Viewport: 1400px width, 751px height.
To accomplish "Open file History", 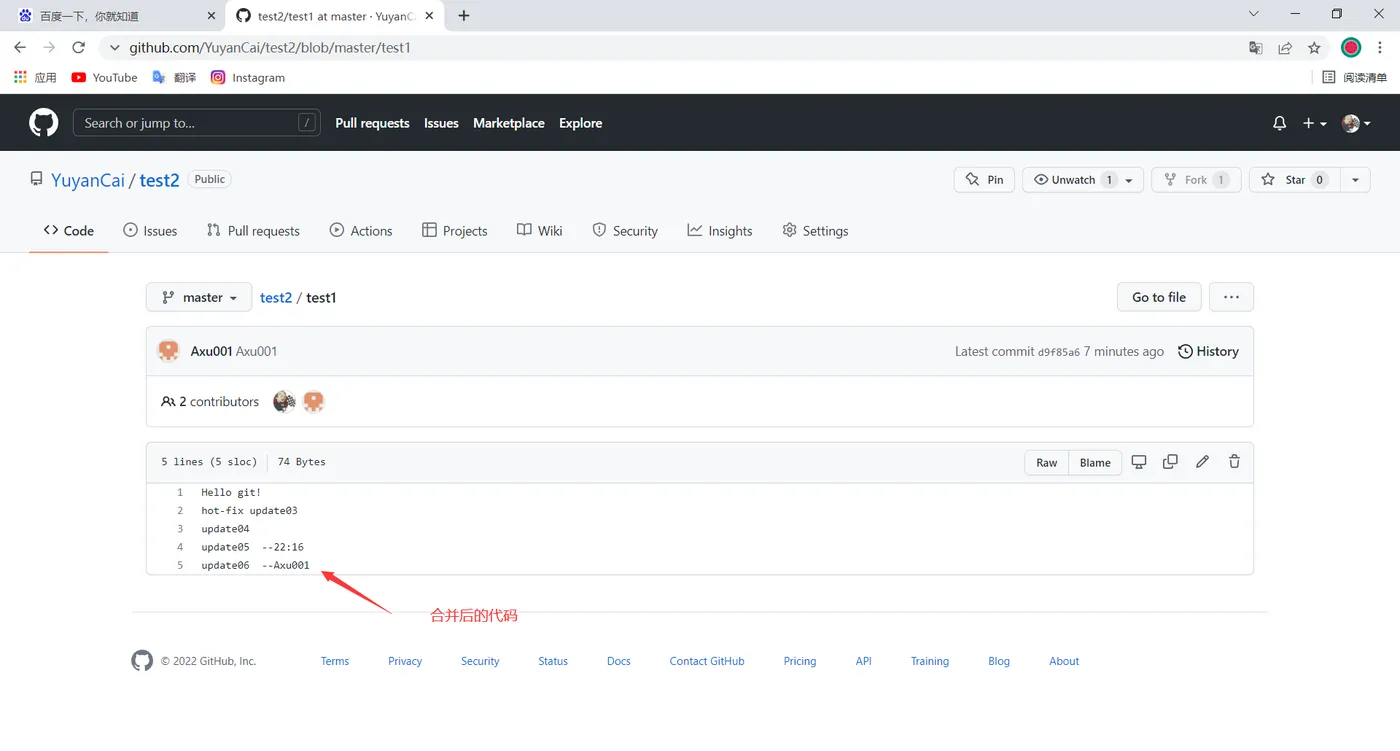I will 1208,351.
